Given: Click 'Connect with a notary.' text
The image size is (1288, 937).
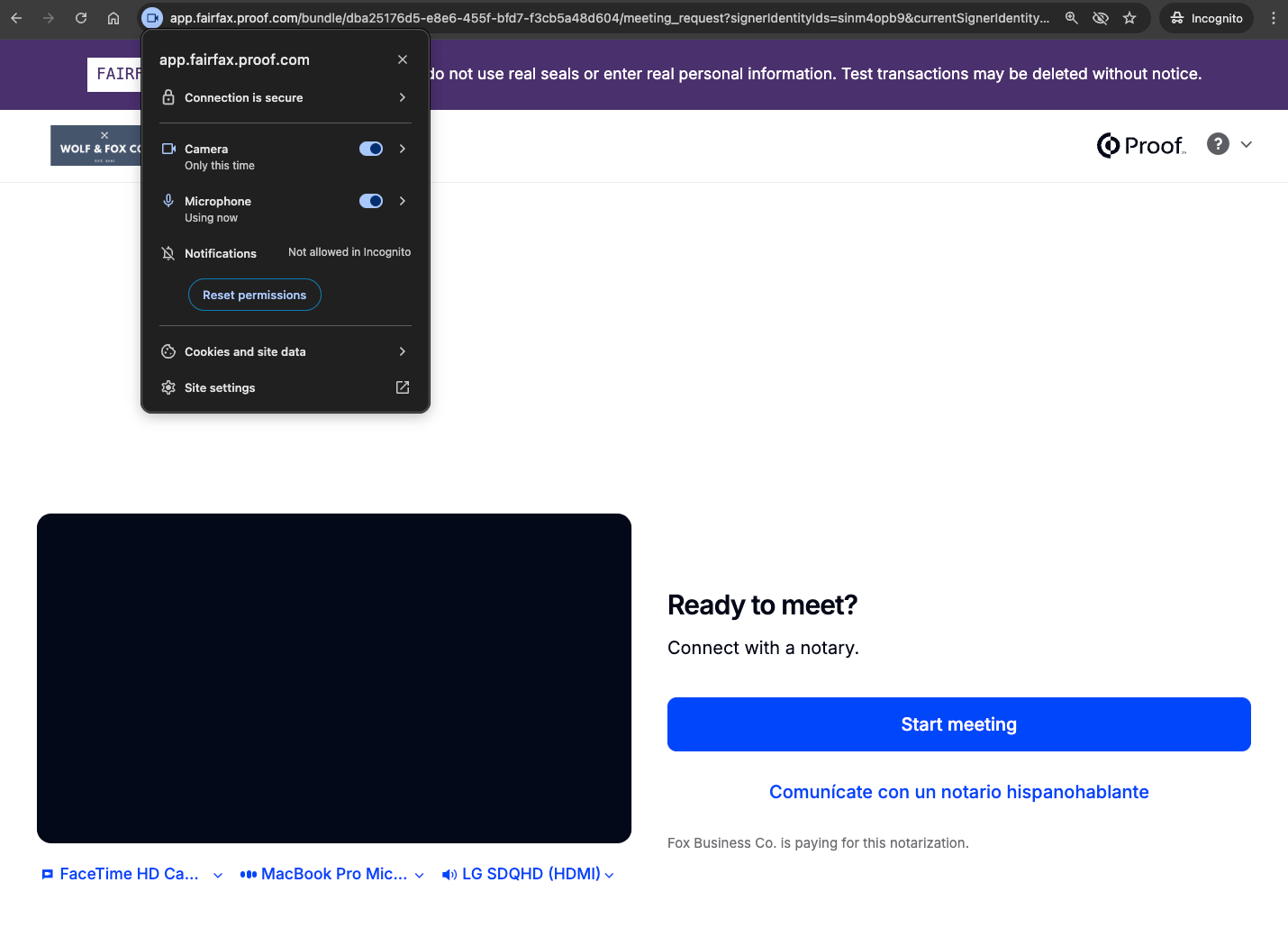Looking at the screenshot, I should (x=763, y=648).
